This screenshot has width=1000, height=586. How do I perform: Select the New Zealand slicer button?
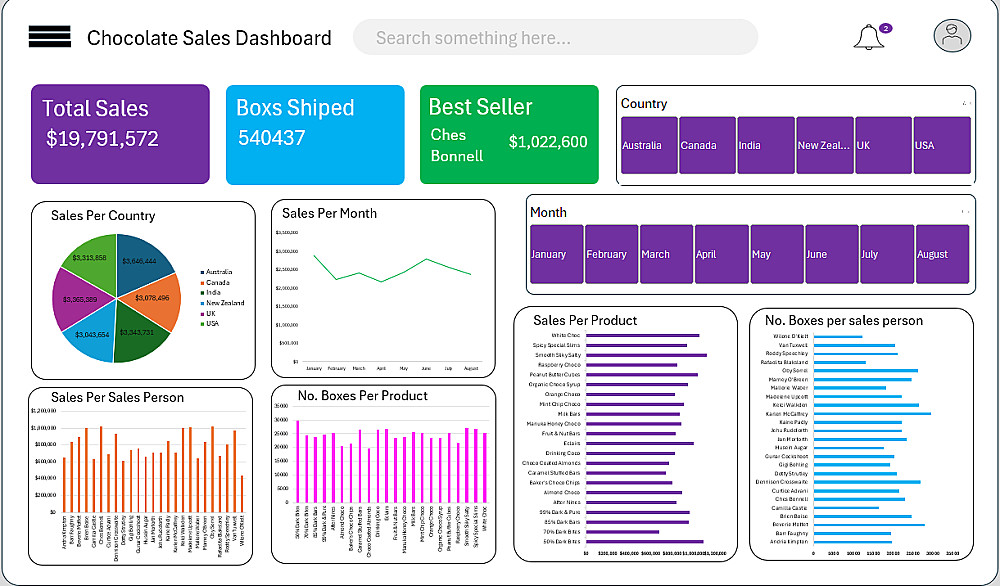click(824, 146)
